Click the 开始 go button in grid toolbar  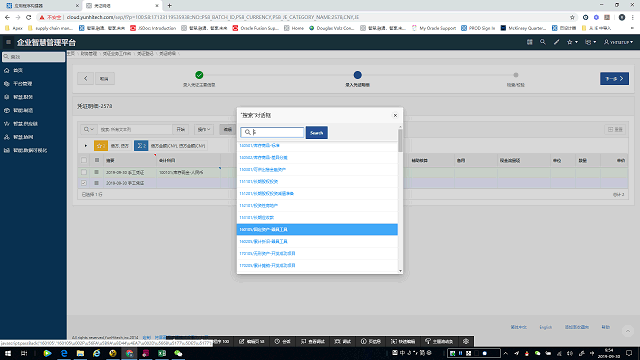coord(180,129)
